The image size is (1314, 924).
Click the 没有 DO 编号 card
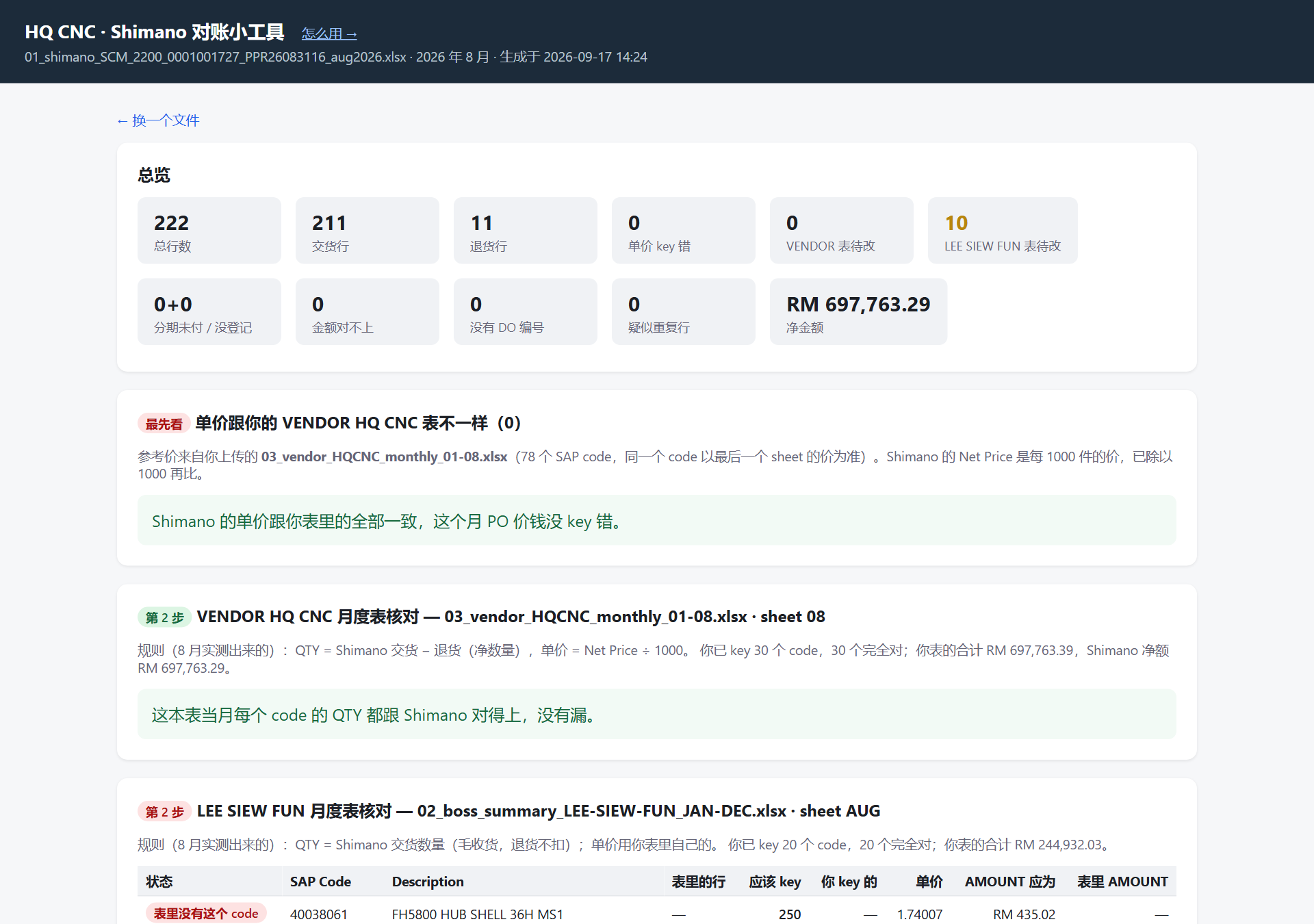click(x=526, y=311)
